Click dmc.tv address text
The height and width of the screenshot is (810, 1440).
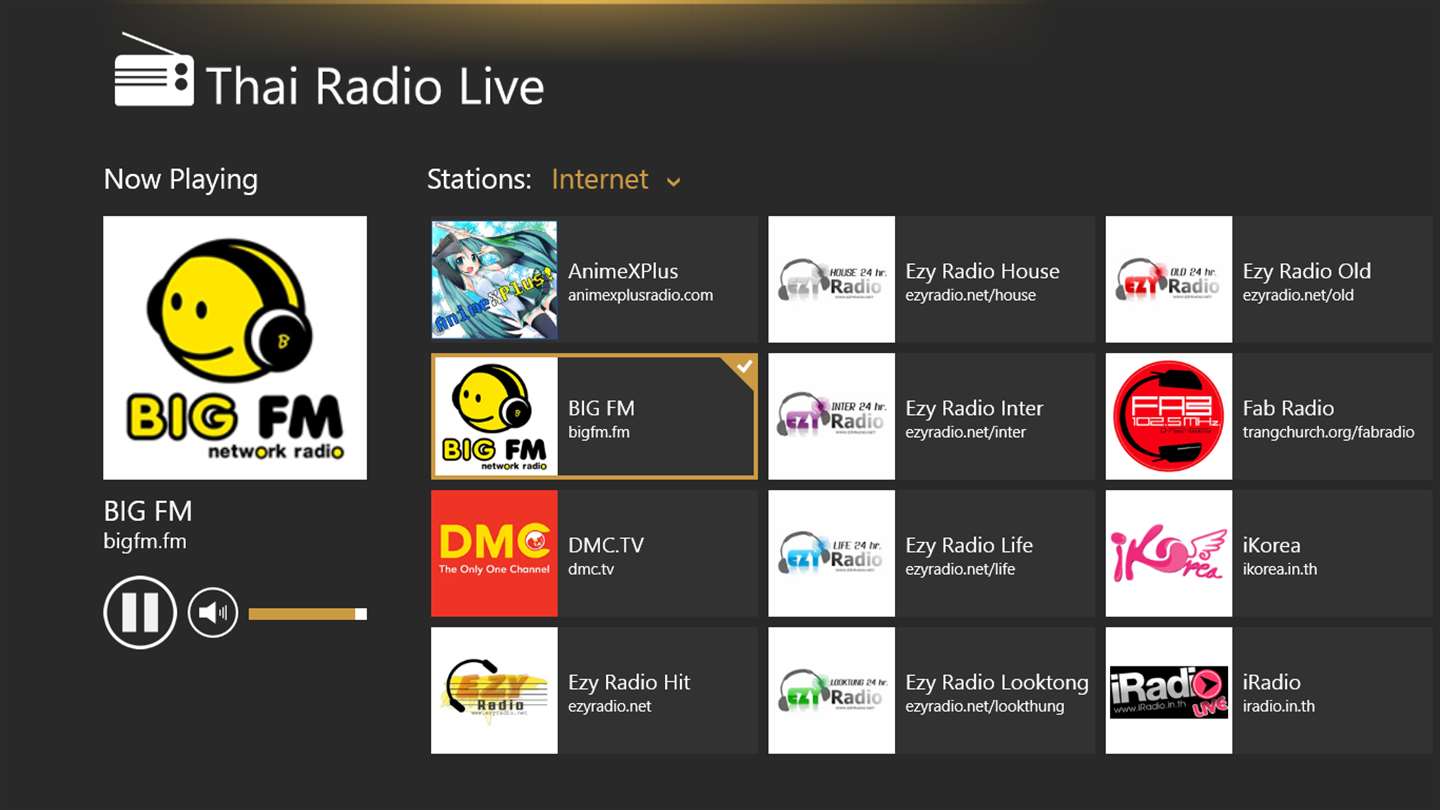point(591,569)
